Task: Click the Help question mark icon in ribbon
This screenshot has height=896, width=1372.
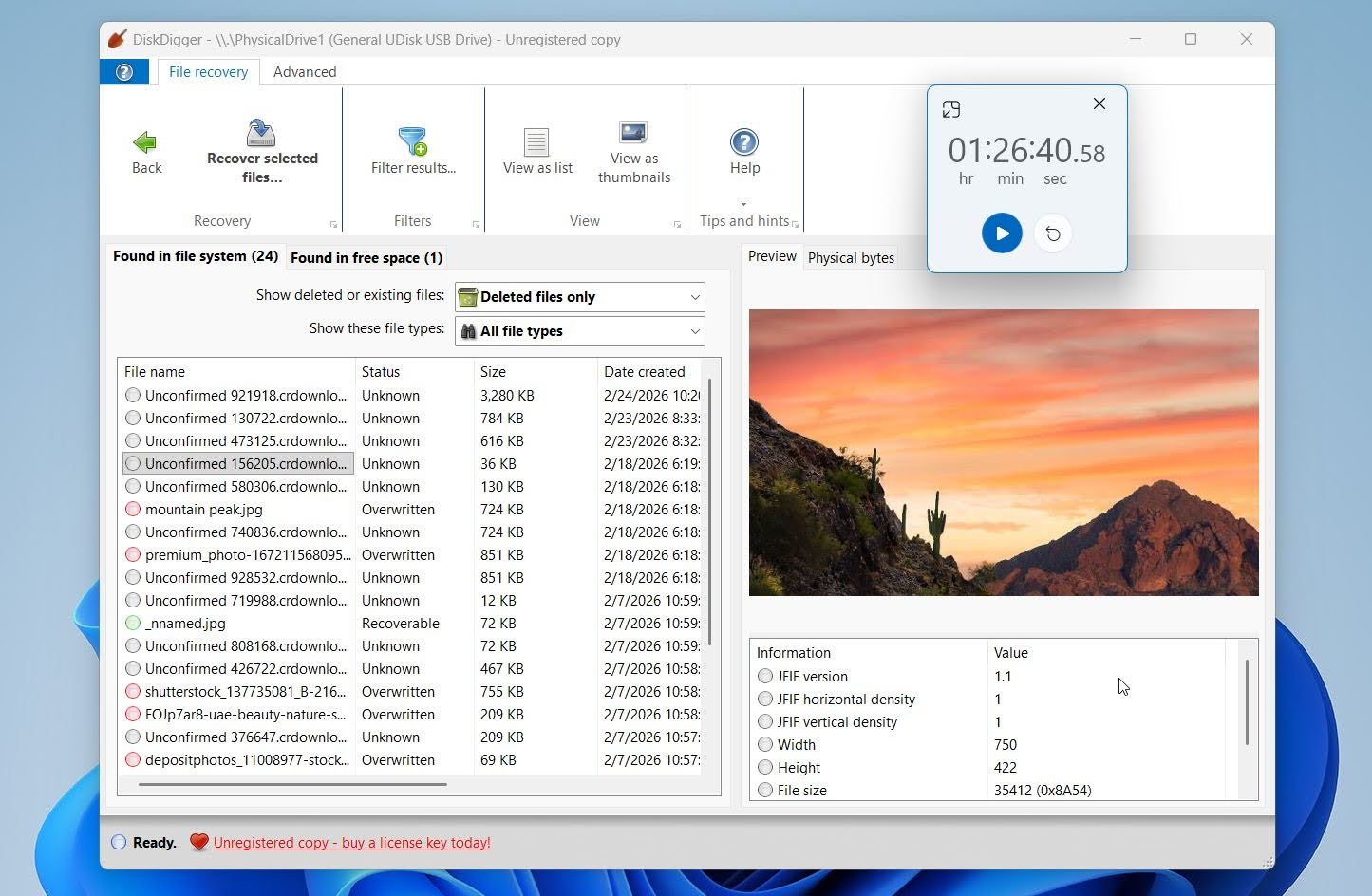Action: tap(744, 142)
